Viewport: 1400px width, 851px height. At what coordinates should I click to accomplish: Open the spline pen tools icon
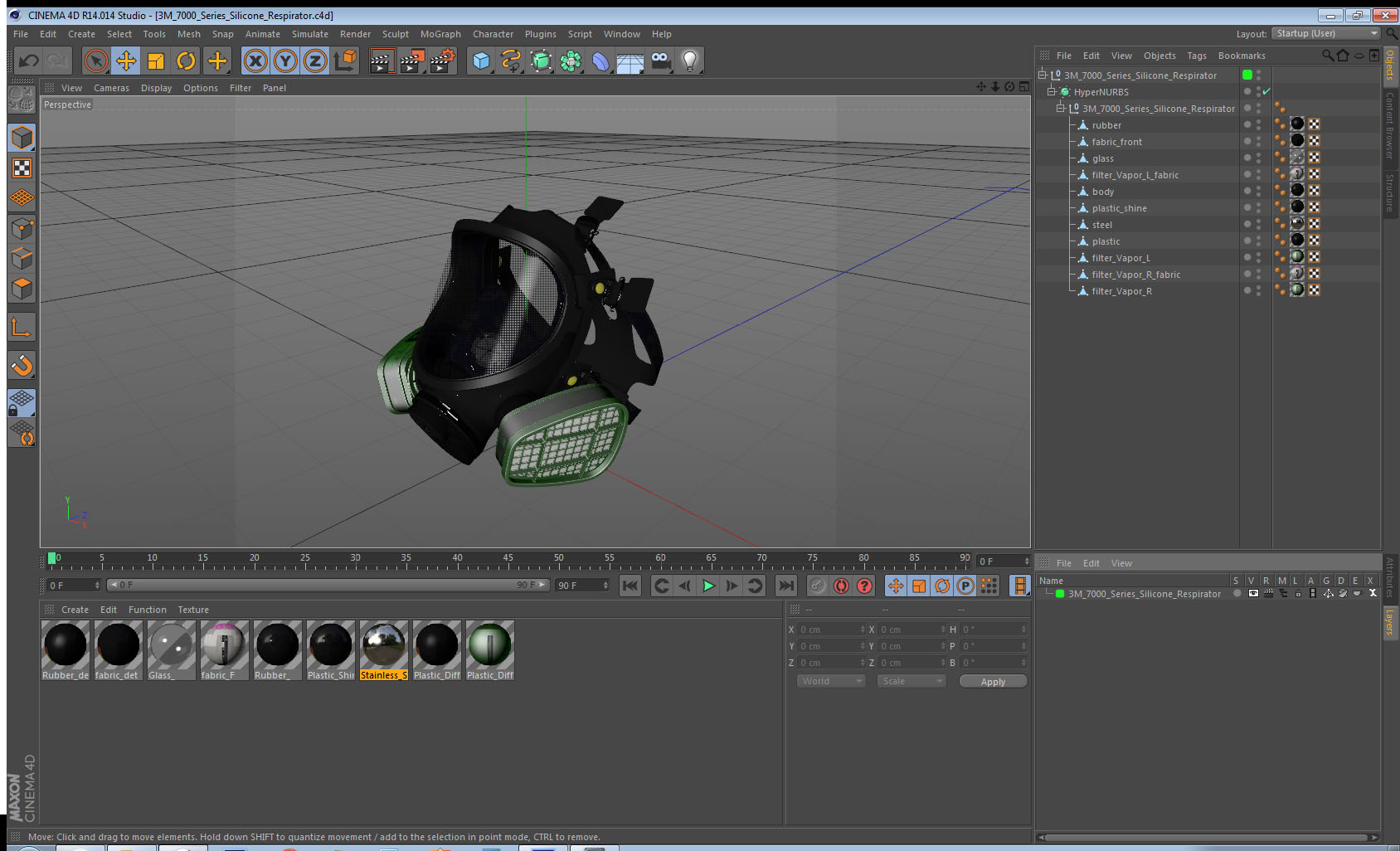(512, 61)
